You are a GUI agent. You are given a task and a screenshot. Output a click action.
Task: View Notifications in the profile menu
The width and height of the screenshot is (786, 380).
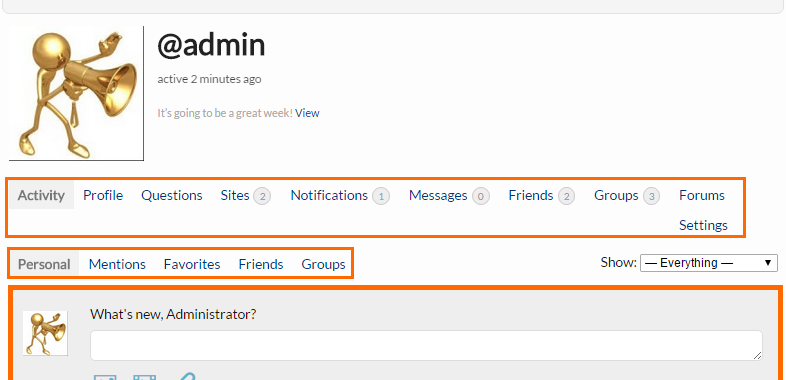(340, 195)
